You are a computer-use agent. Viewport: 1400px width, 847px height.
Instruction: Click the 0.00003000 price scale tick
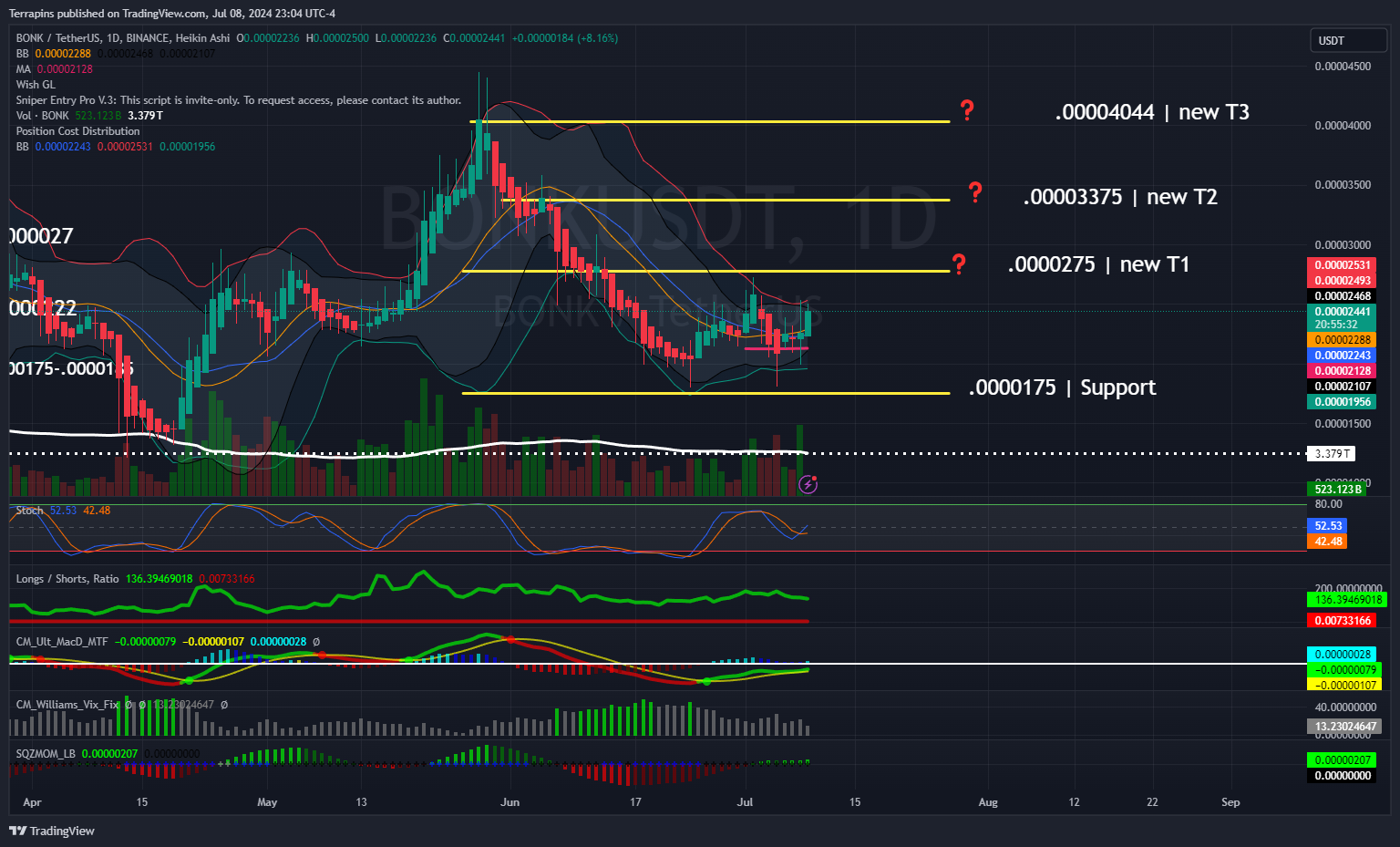[x=1343, y=245]
